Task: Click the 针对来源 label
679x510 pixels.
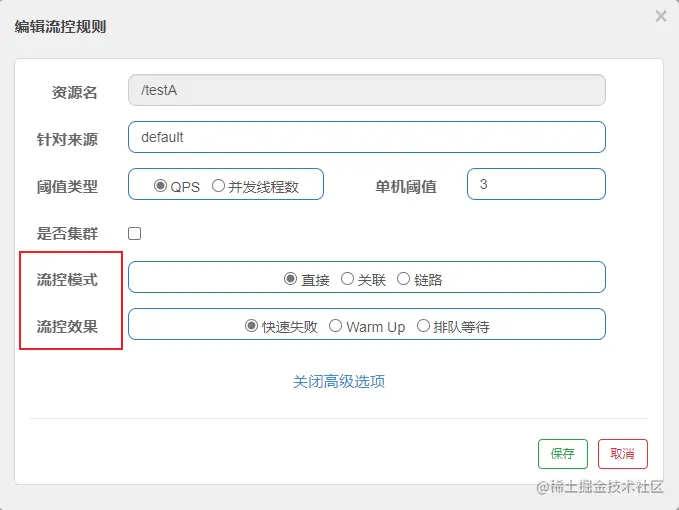Action: 67,139
